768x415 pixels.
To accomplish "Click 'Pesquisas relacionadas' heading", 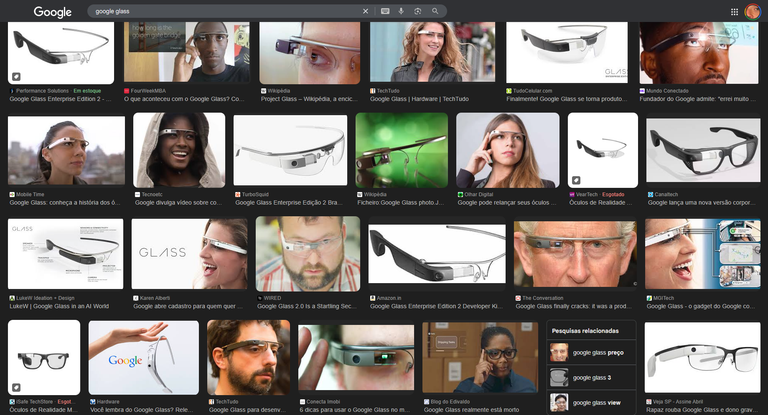I will [585, 331].
